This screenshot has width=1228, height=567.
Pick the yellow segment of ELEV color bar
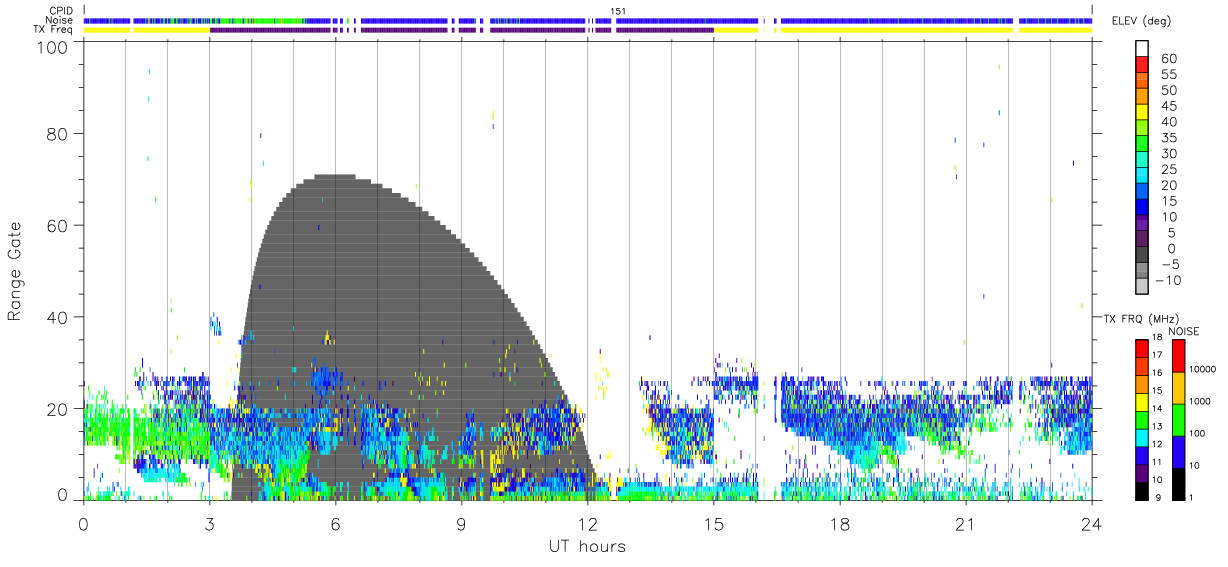coord(1142,110)
